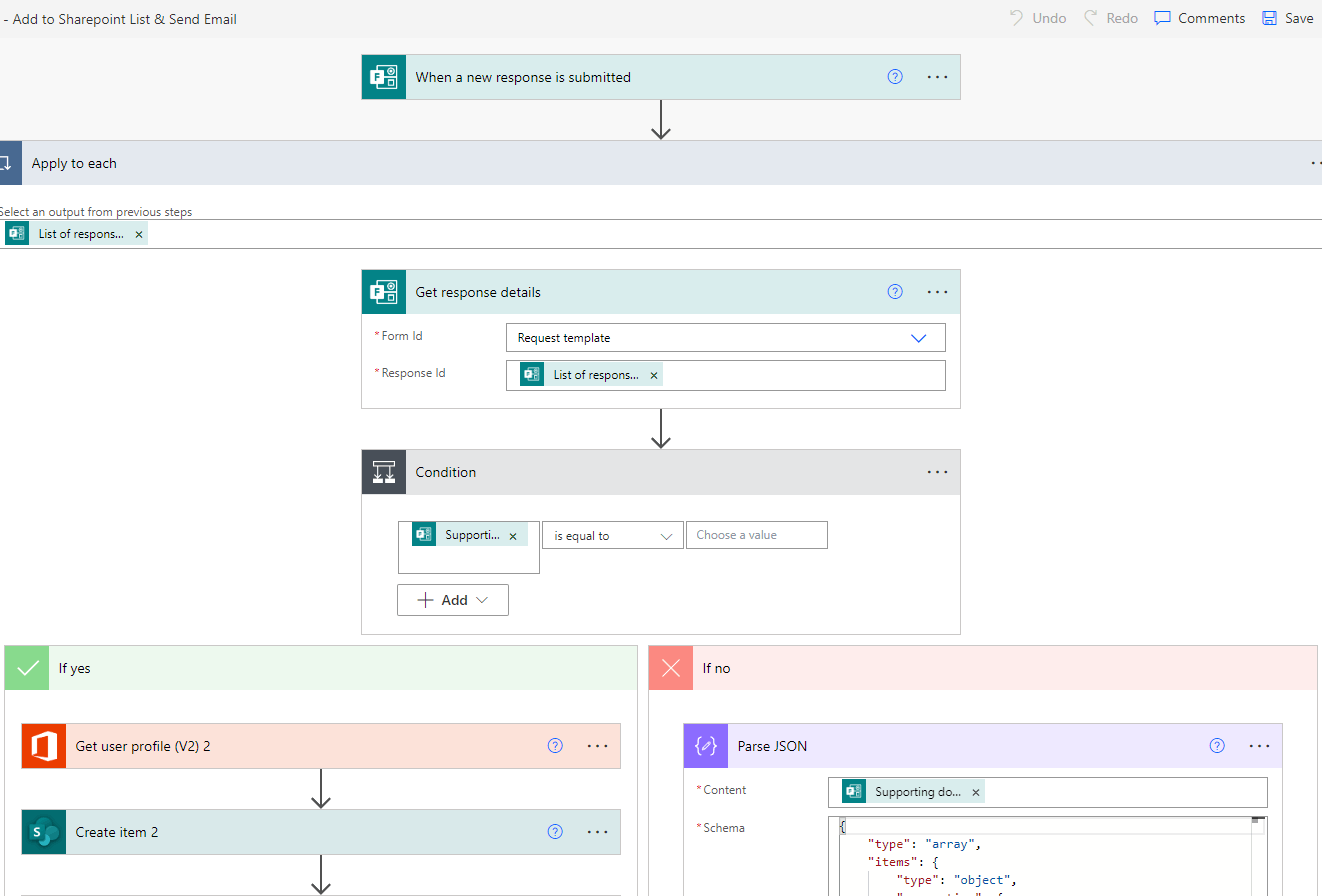This screenshot has height=896, width=1322.
Task: Click the 'If no' cross icon
Action: point(671,668)
